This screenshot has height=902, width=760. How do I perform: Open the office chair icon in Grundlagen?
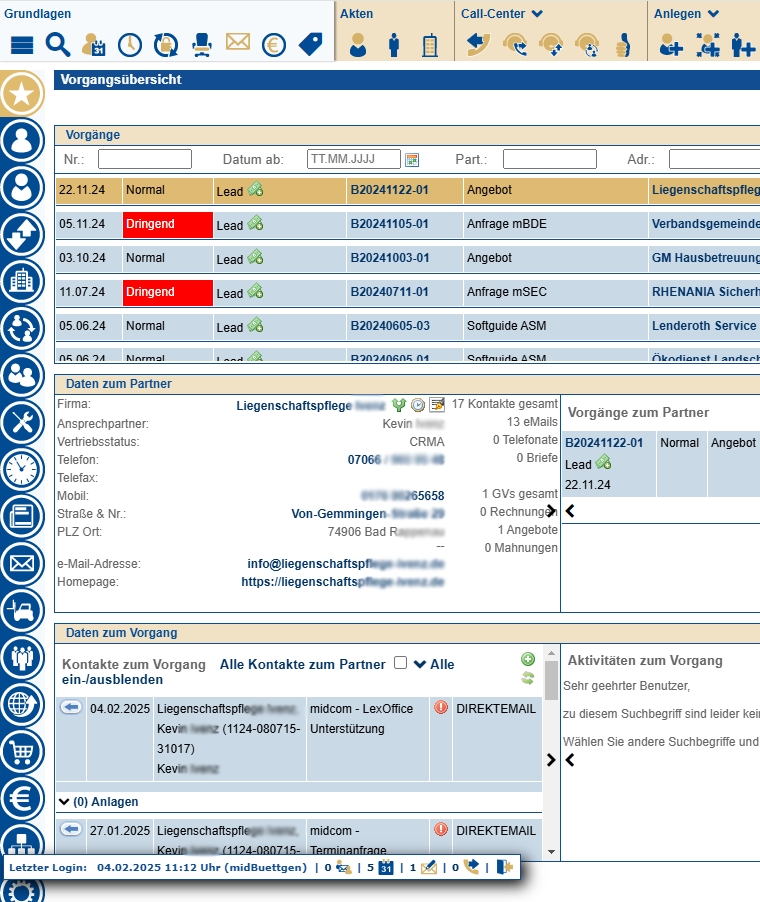[x=201, y=45]
